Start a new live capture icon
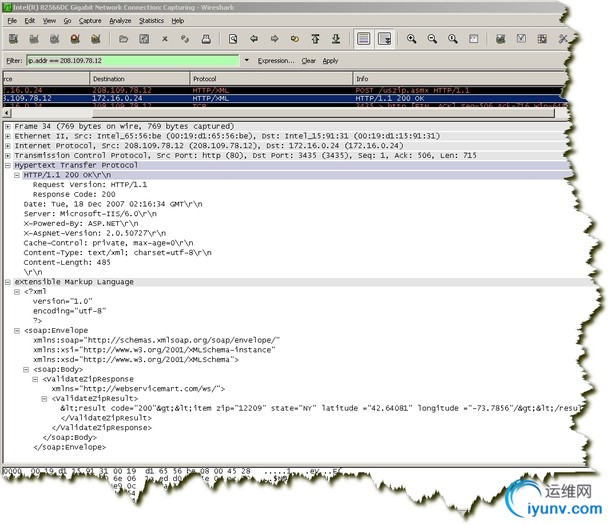608x525 pixels. click(55, 39)
